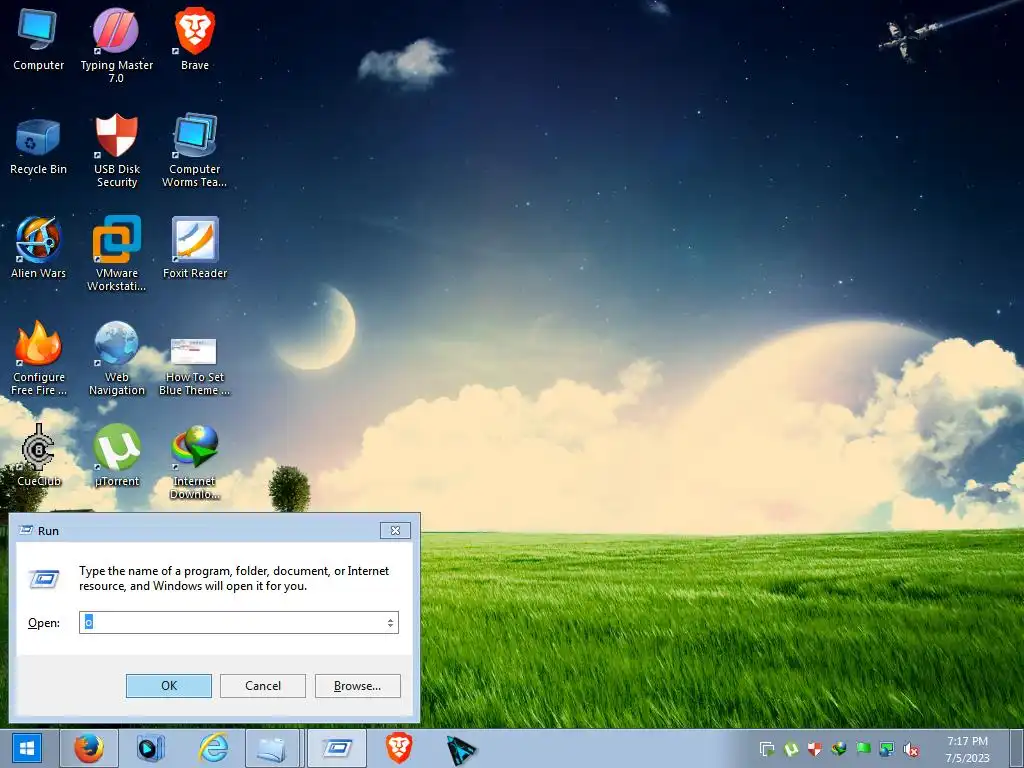Select the Internet Download Manager shortcut
The height and width of the screenshot is (768, 1024).
[x=195, y=462]
